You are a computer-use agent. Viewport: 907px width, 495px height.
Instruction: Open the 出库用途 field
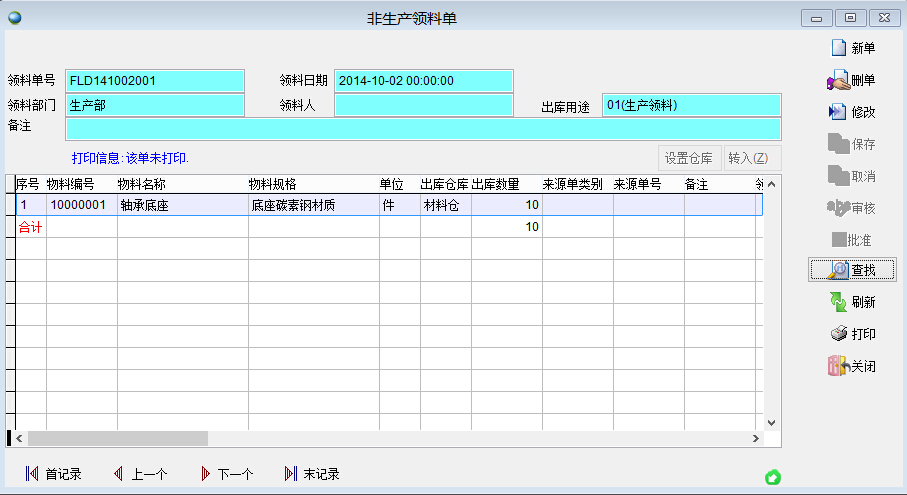692,105
